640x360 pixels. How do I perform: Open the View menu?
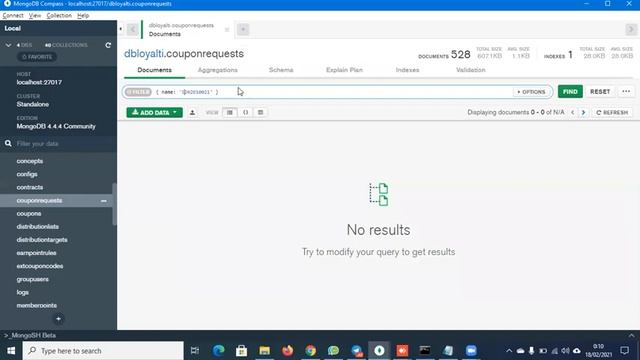(35, 16)
